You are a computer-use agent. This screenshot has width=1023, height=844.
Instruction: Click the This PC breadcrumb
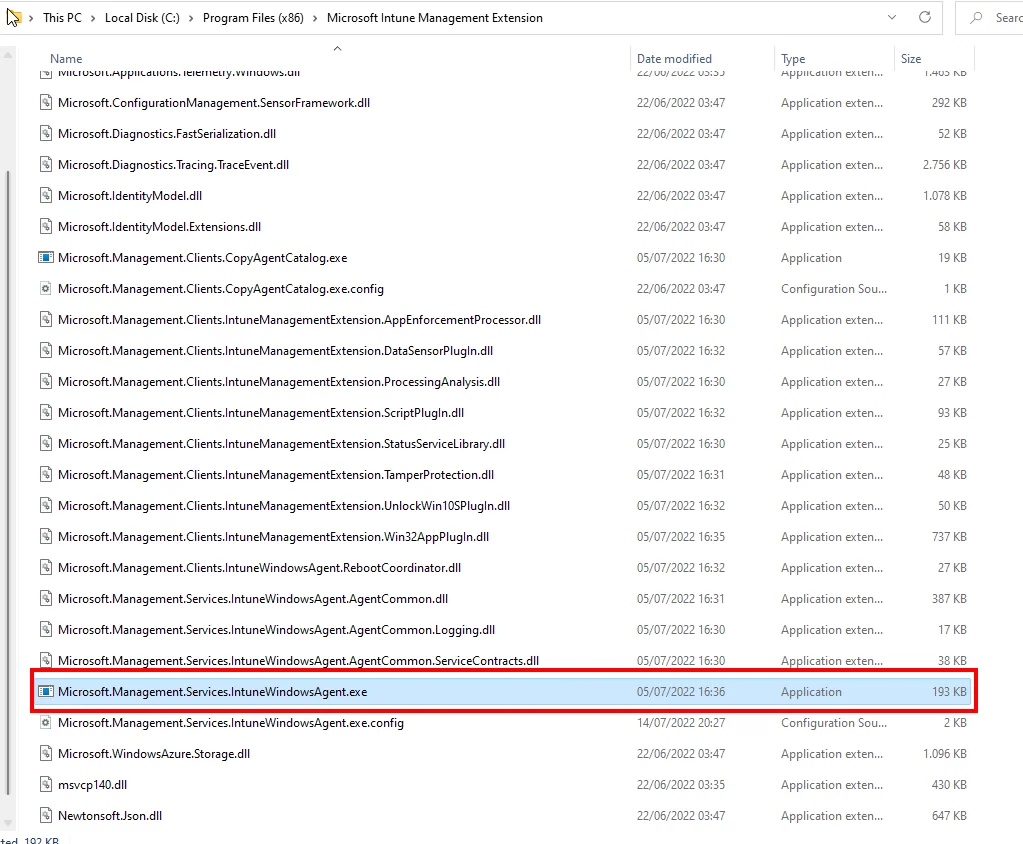click(x=63, y=18)
